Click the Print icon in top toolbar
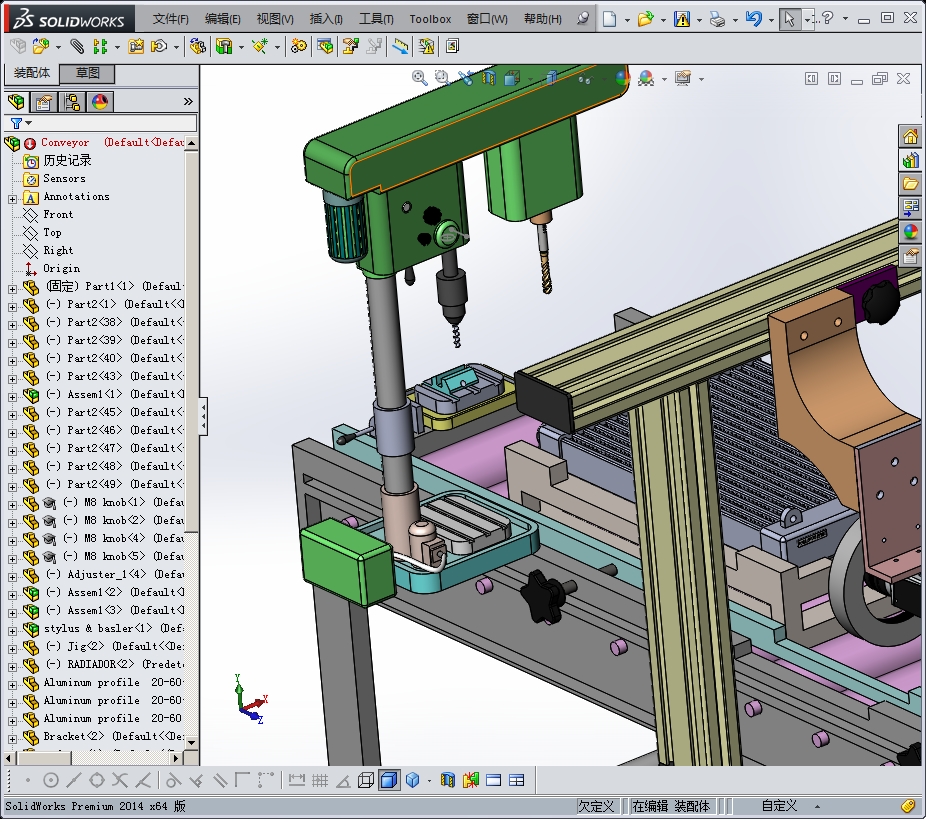This screenshot has height=819, width=926. 716,19
